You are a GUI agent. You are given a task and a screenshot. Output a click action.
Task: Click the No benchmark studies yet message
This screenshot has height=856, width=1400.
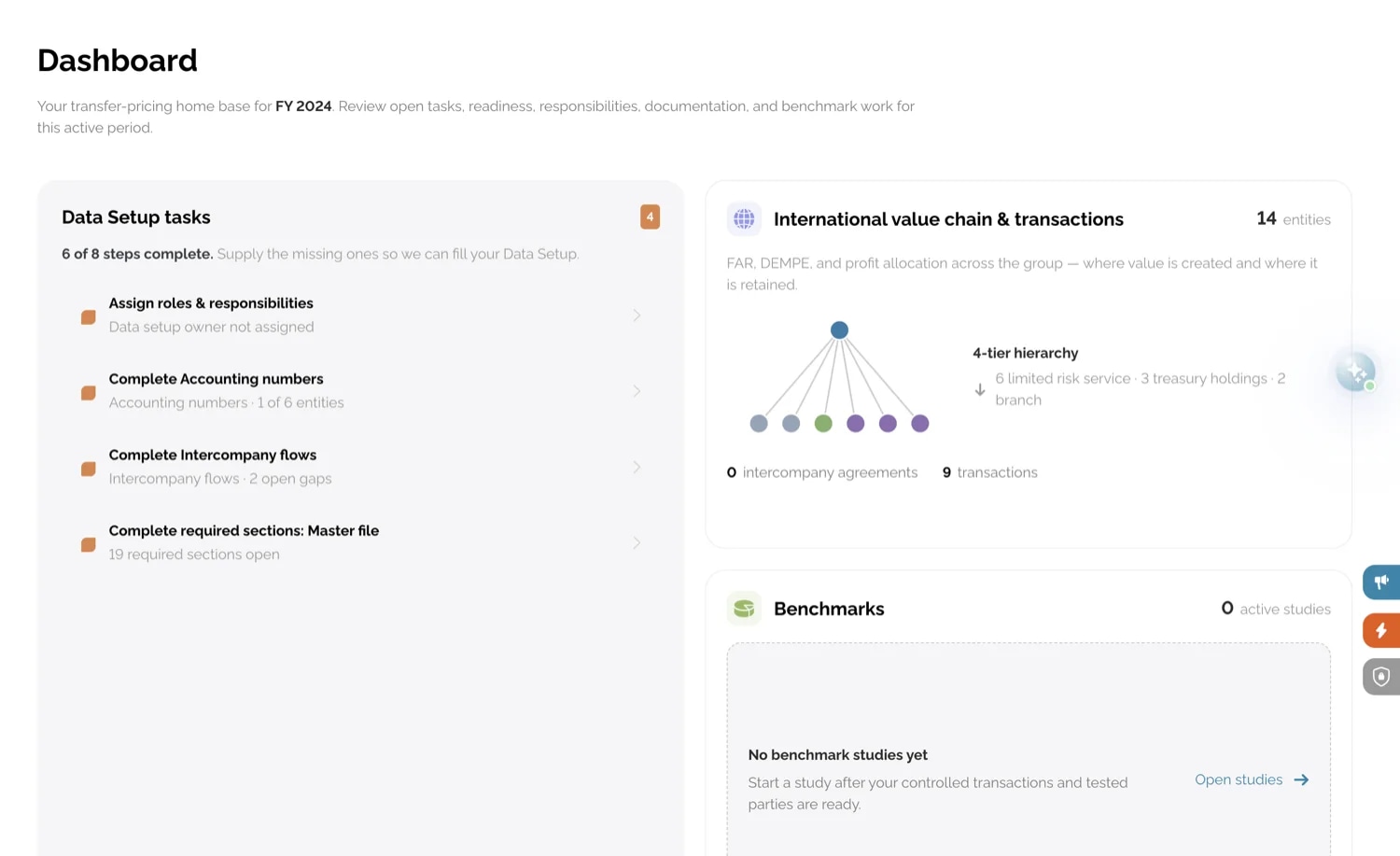838,754
